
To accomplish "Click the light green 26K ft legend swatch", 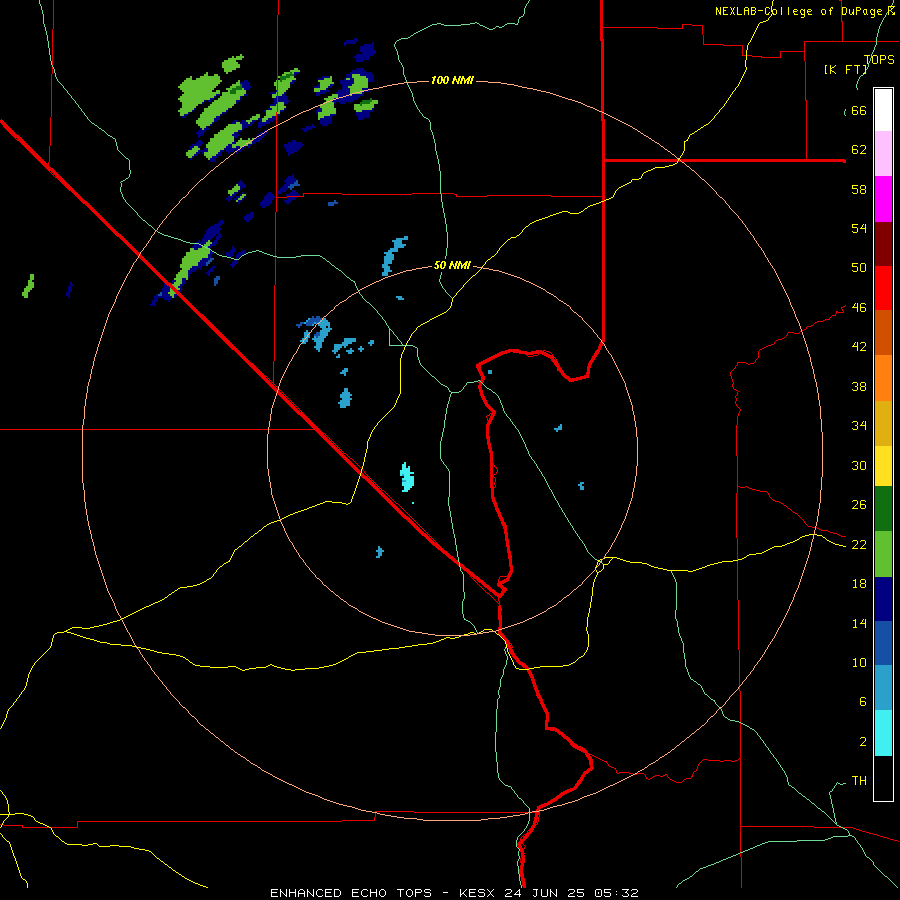I will pyautogui.click(x=883, y=554).
